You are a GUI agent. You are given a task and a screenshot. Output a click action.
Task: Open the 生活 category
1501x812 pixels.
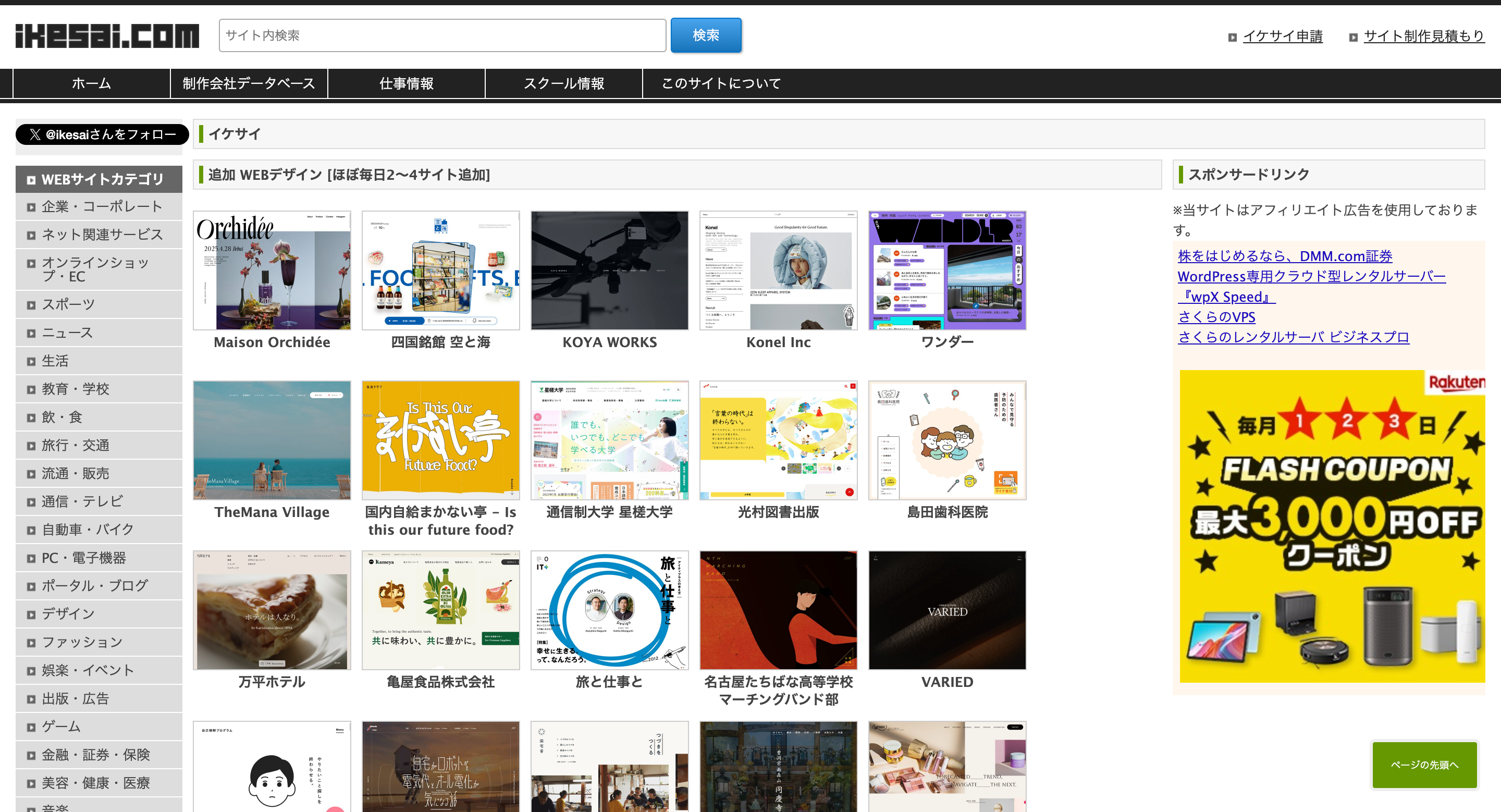coord(99,361)
